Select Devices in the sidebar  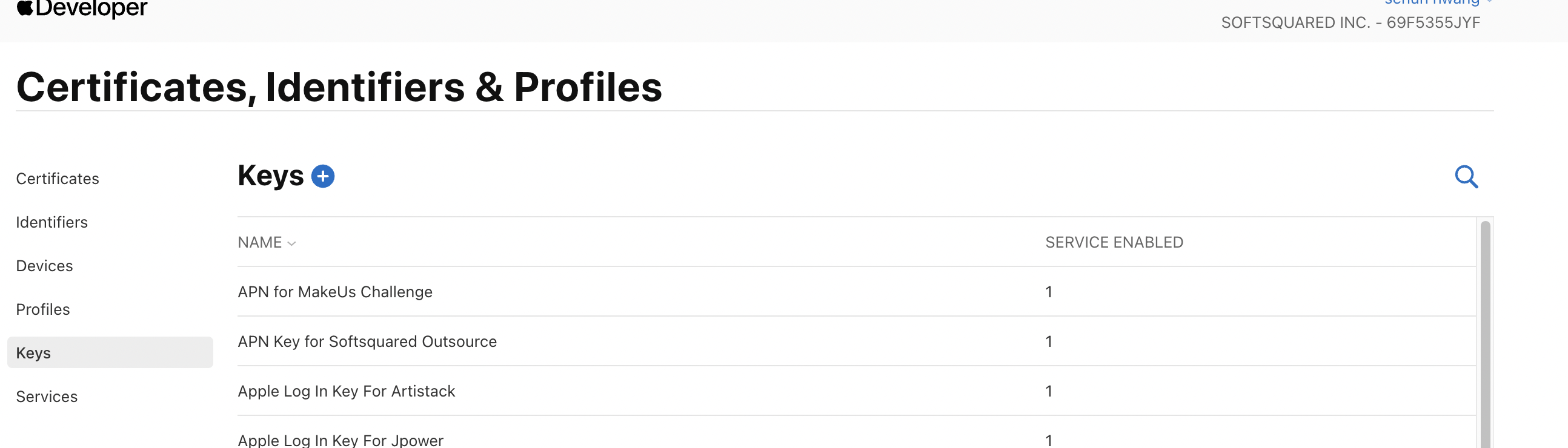(44, 266)
